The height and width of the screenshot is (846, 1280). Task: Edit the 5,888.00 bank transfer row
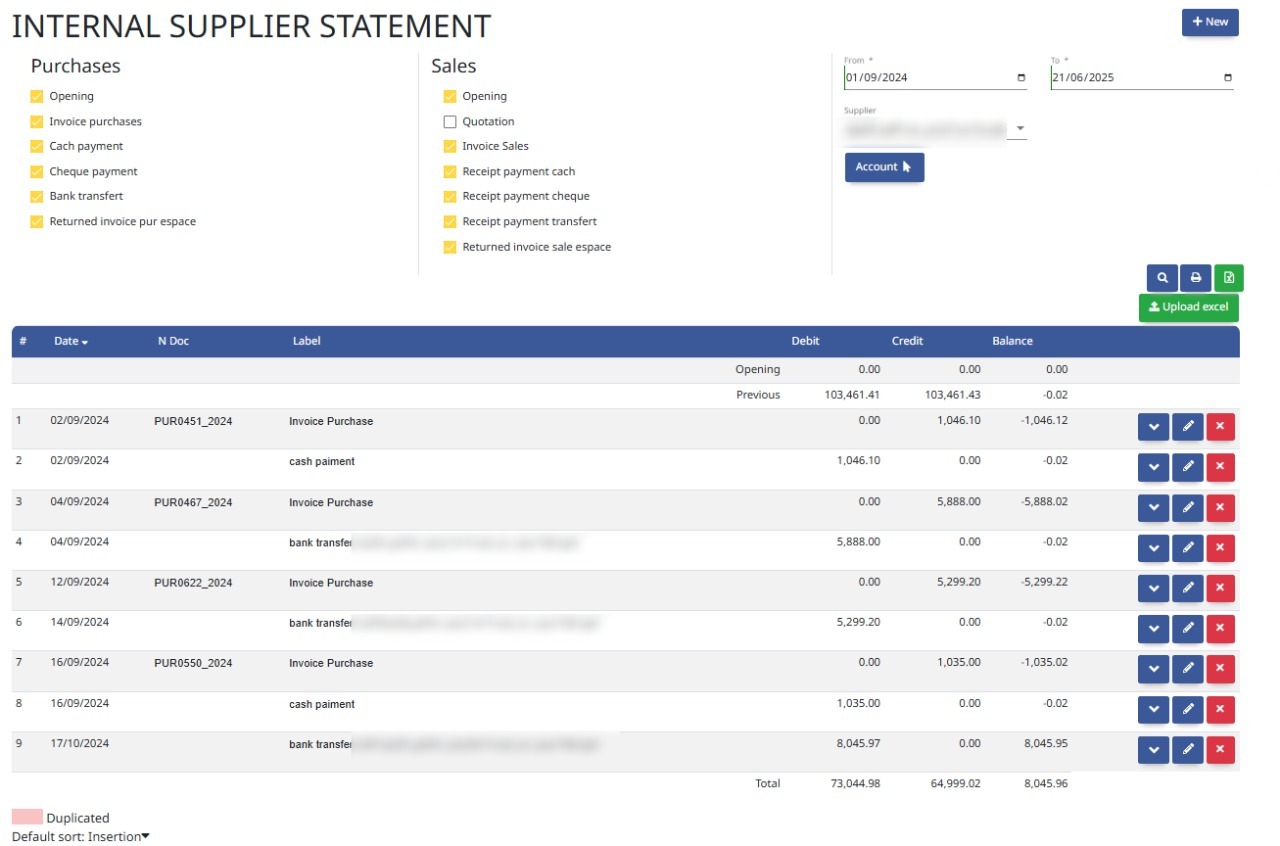coord(1187,548)
